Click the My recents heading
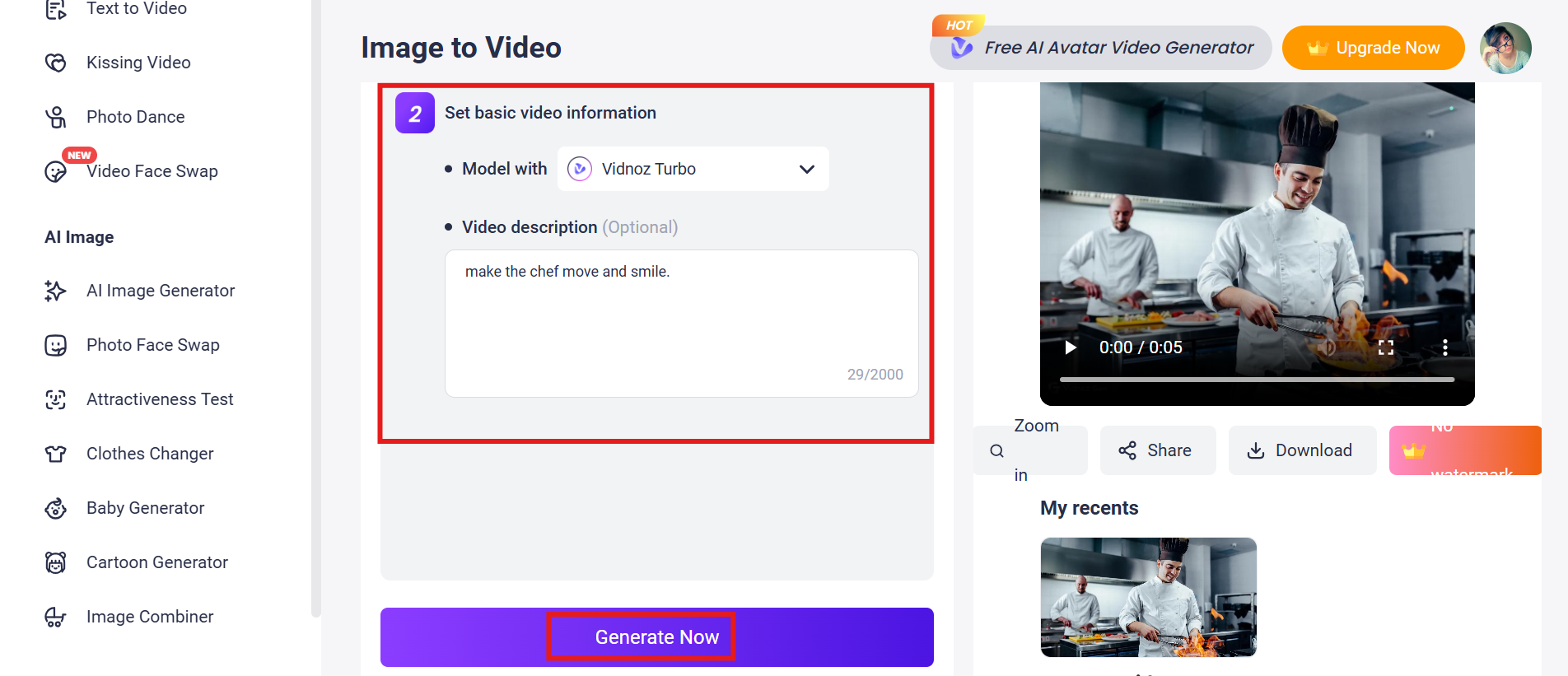 click(1089, 508)
